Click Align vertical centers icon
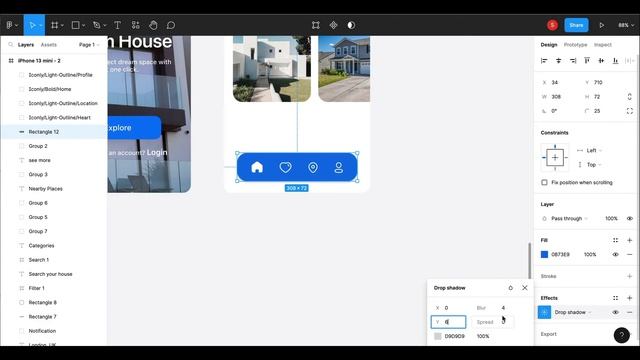 point(601,61)
